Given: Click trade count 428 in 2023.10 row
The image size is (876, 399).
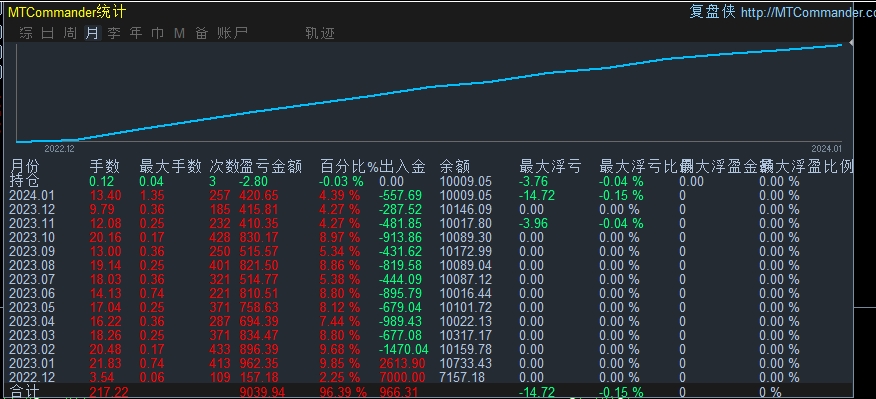Looking at the screenshot, I should [220, 238].
